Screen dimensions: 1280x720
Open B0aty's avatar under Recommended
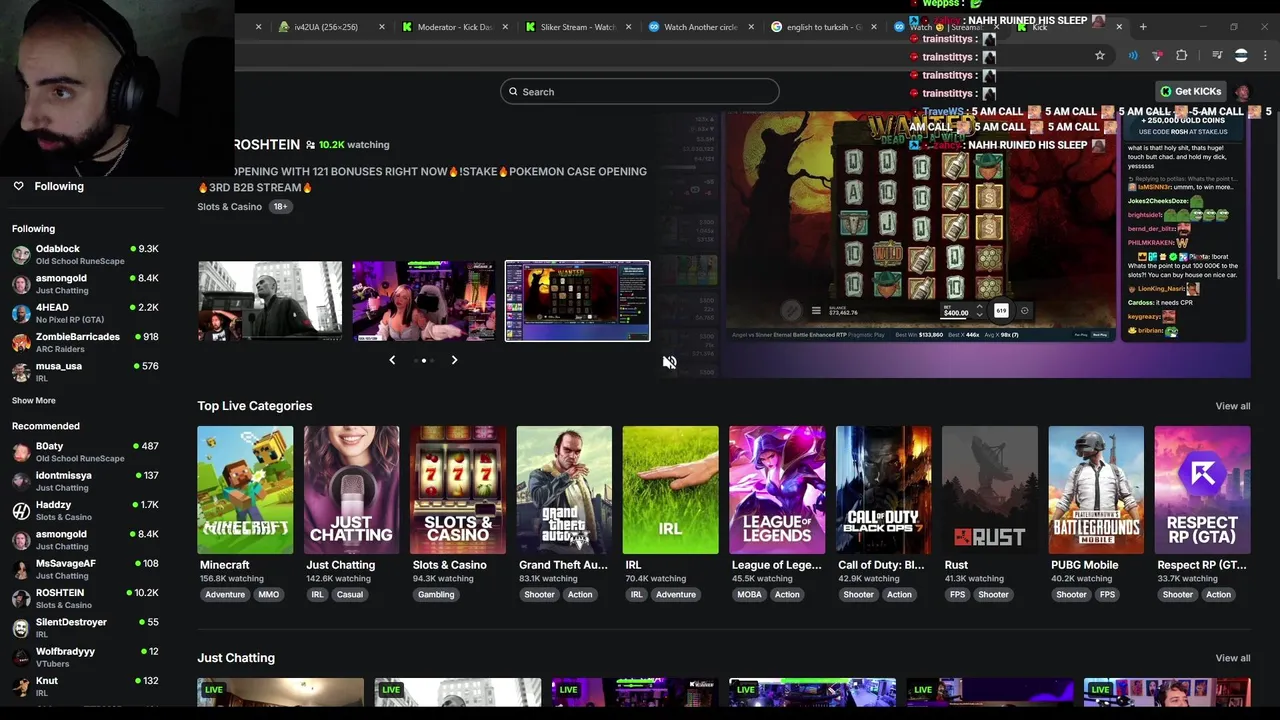click(x=21, y=452)
